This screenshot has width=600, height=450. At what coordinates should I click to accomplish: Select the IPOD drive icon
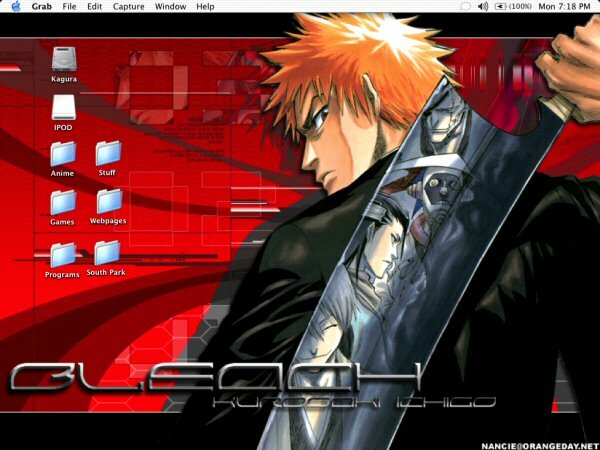pos(64,108)
